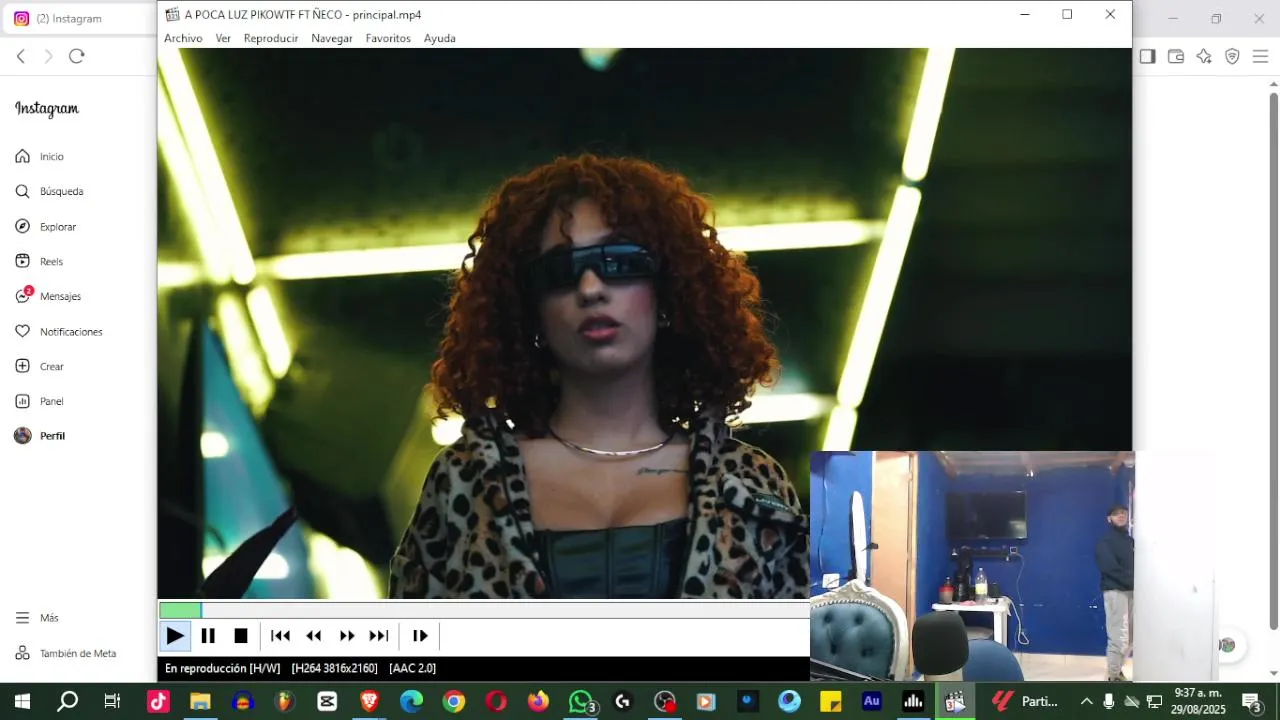
Task: Open the Ayuda menu
Action: coord(440,38)
